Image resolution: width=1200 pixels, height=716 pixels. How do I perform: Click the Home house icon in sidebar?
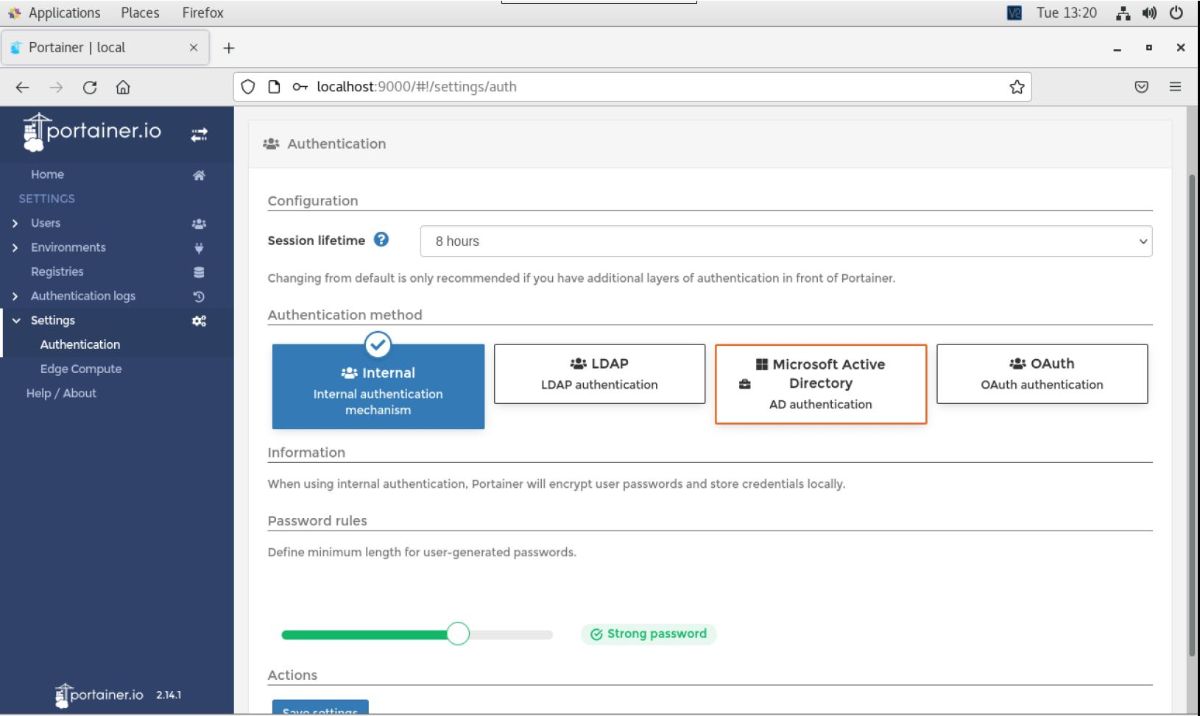pos(199,175)
